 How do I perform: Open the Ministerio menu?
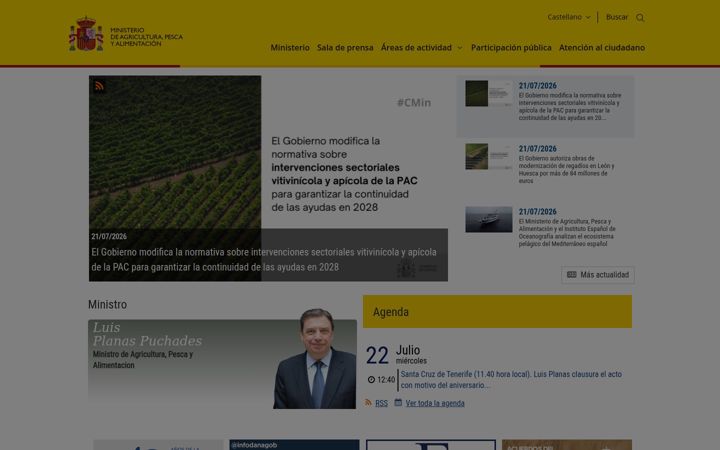[x=290, y=47]
